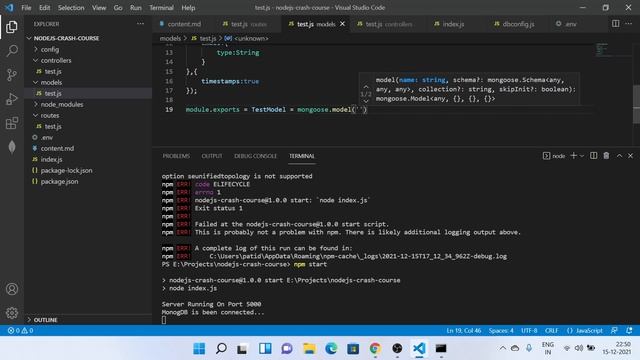Switch to test.js controllers tab
The width and height of the screenshot is (640, 360).
point(388,24)
